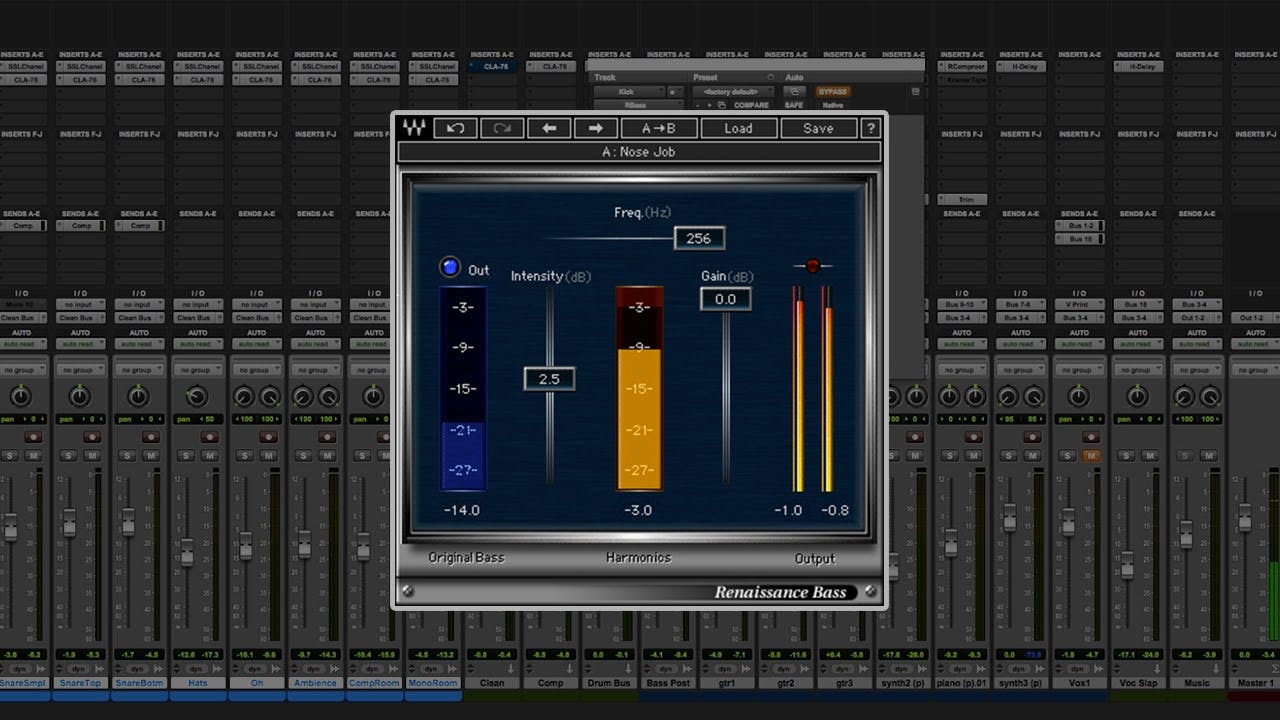Click the undo arrow in the plugin toolbar

[455, 128]
